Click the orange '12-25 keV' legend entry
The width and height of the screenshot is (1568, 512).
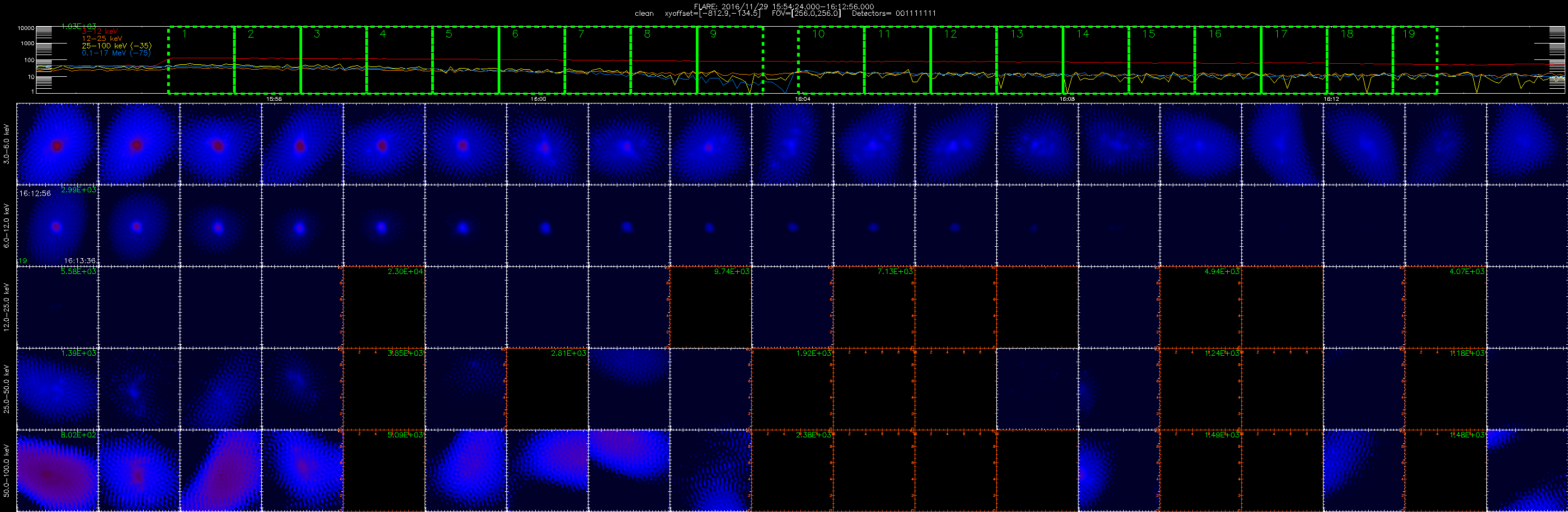102,39
